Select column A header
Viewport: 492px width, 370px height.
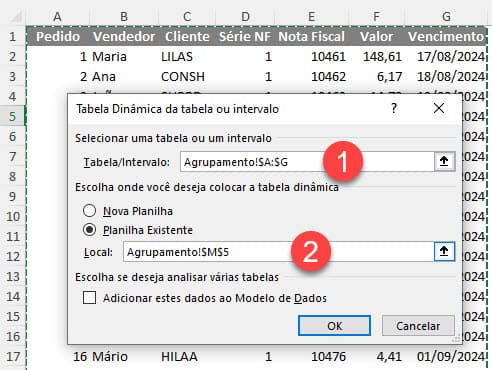(57, 17)
